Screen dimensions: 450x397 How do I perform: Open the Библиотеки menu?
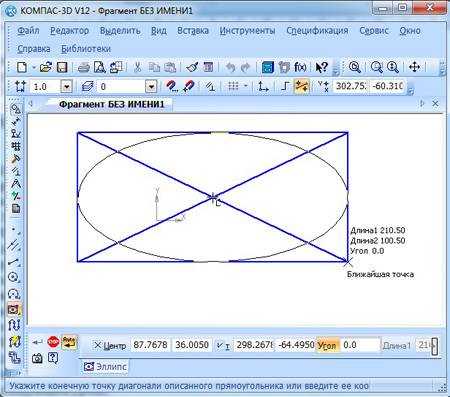[86, 49]
